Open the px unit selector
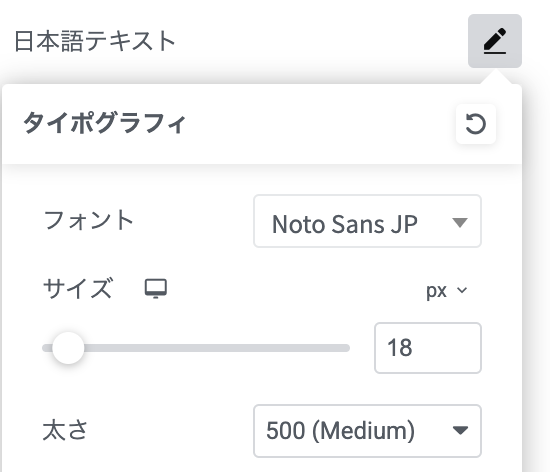550x472 pixels. [x=447, y=290]
